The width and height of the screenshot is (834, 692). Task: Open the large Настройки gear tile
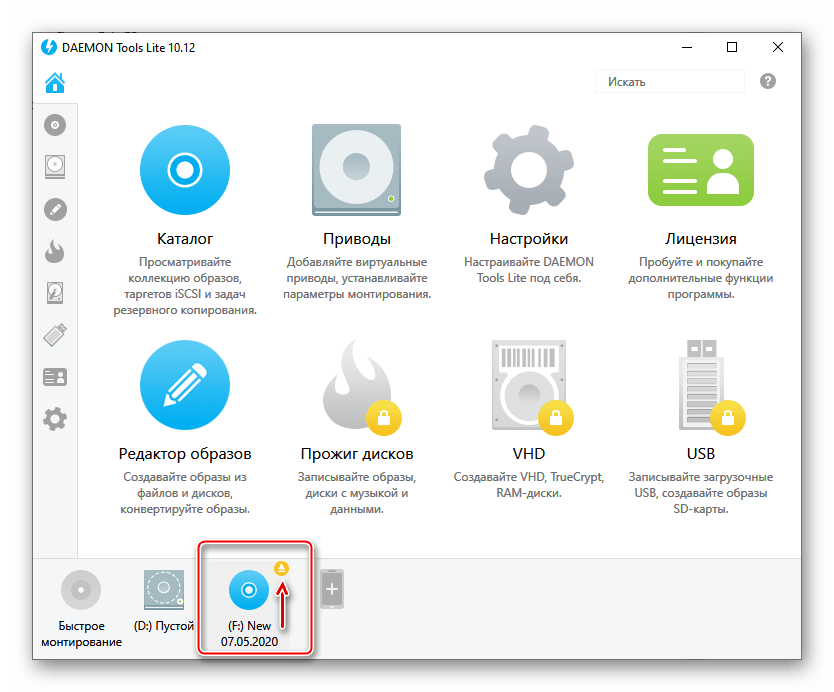[529, 170]
